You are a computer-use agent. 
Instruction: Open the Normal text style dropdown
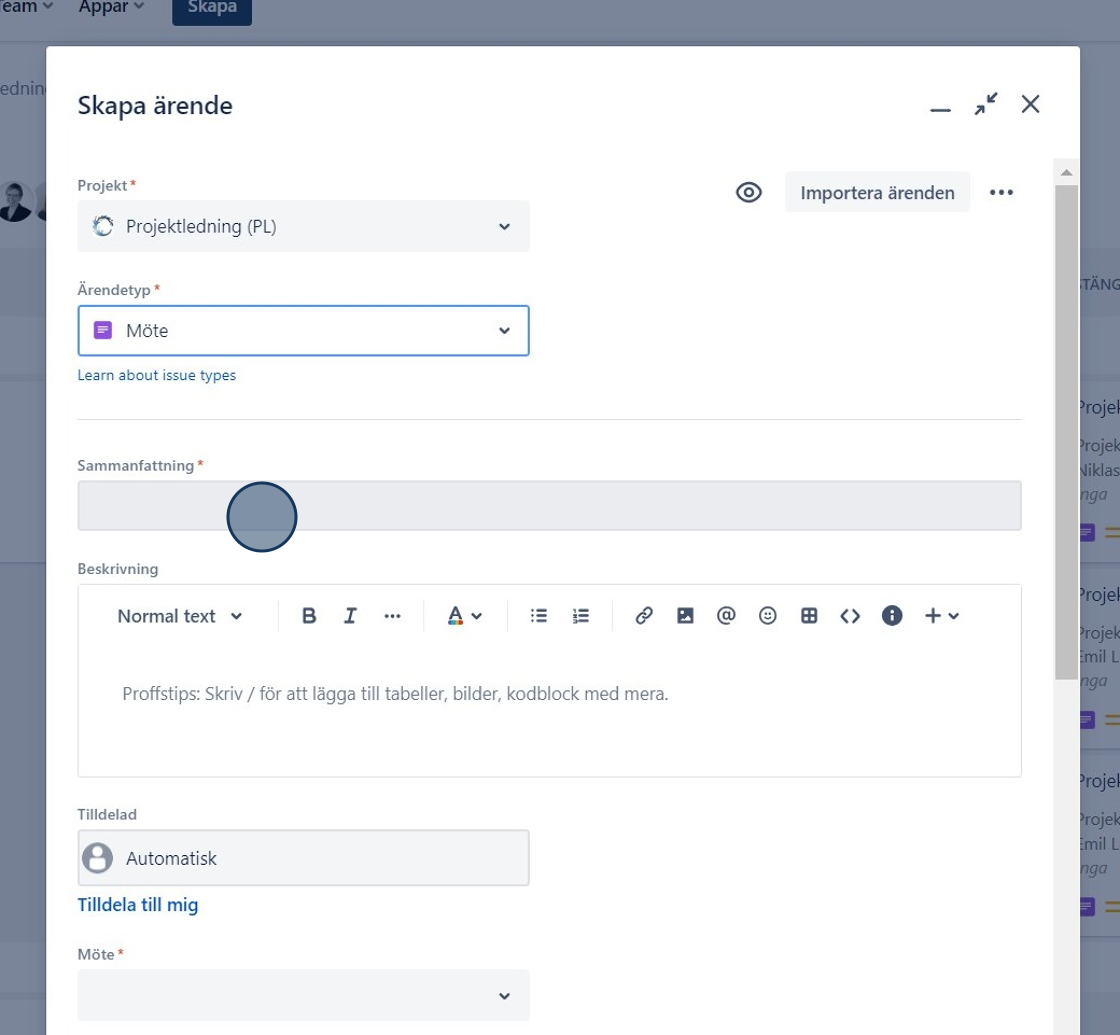180,616
